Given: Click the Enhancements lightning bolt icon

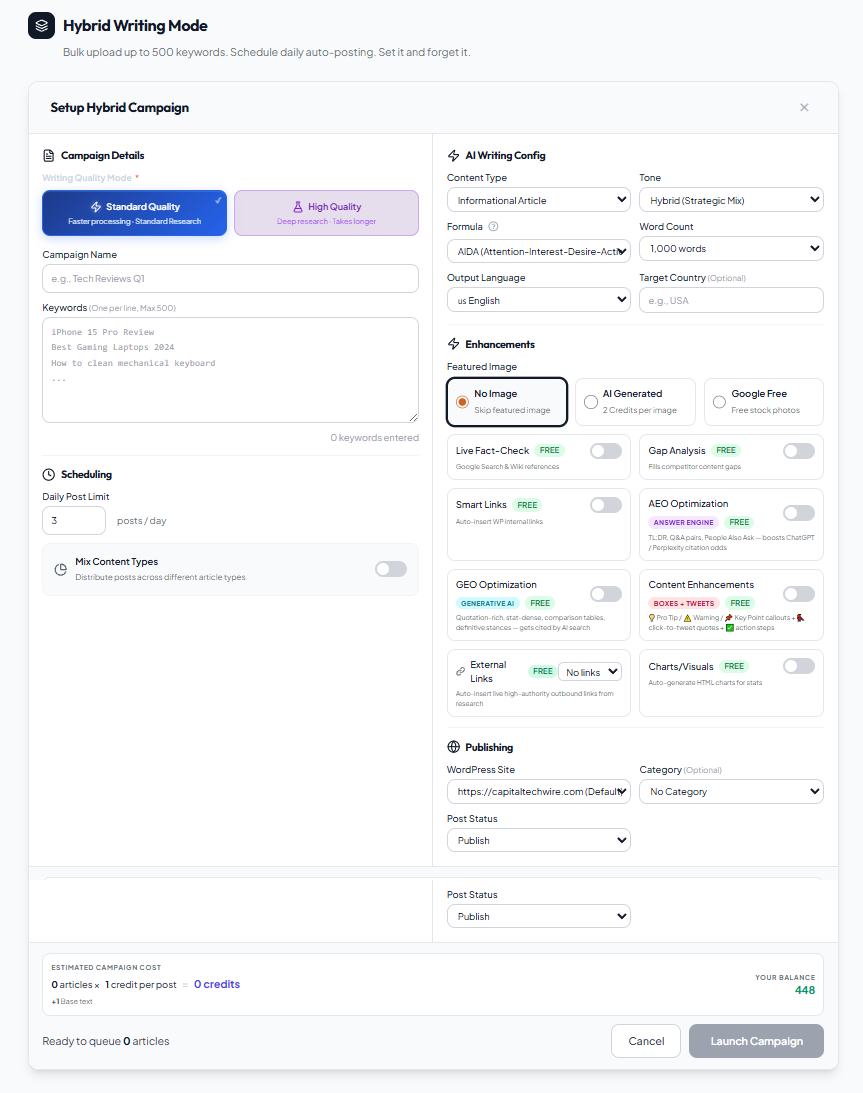Looking at the screenshot, I should click(x=453, y=344).
